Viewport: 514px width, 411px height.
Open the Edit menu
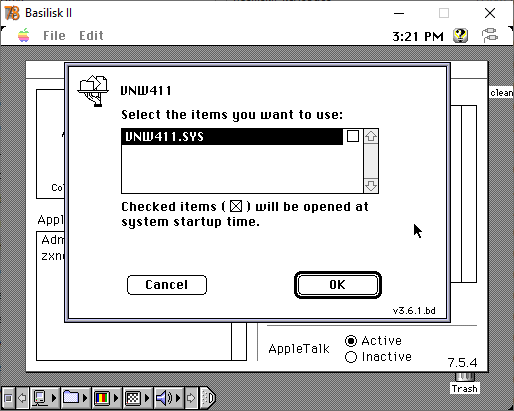point(91,35)
